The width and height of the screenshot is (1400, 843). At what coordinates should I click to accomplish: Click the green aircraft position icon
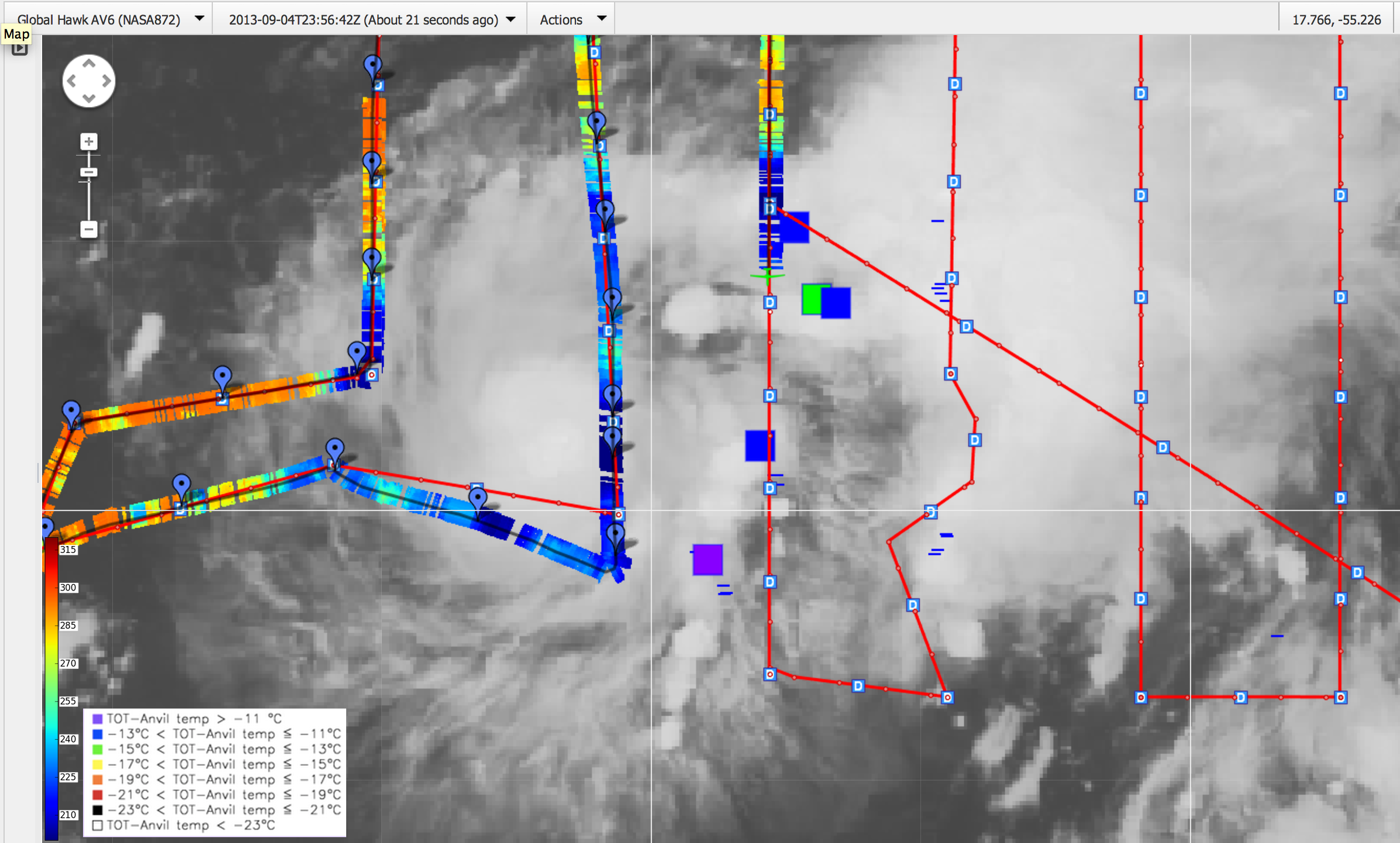tap(767, 275)
